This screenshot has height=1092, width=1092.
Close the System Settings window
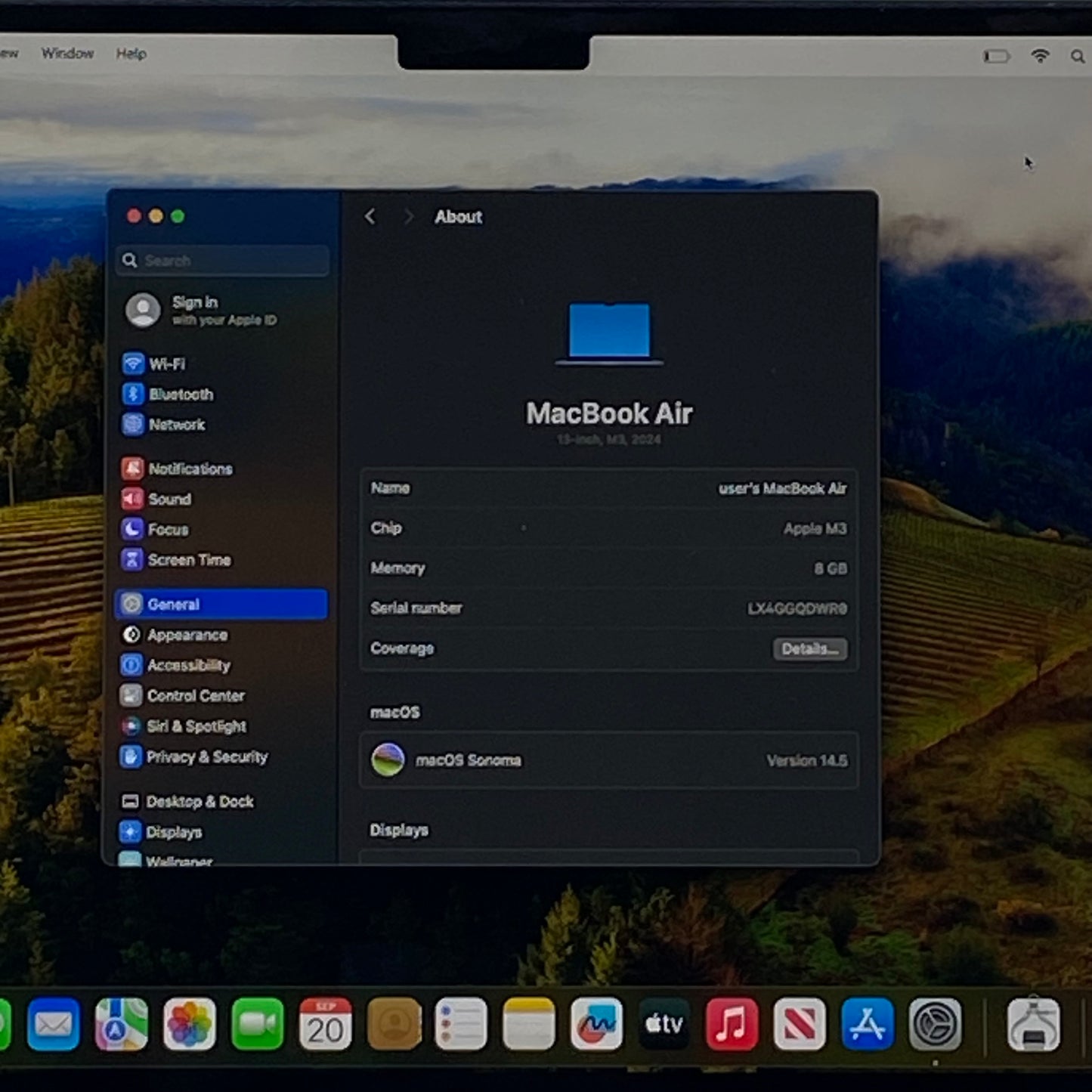click(135, 216)
